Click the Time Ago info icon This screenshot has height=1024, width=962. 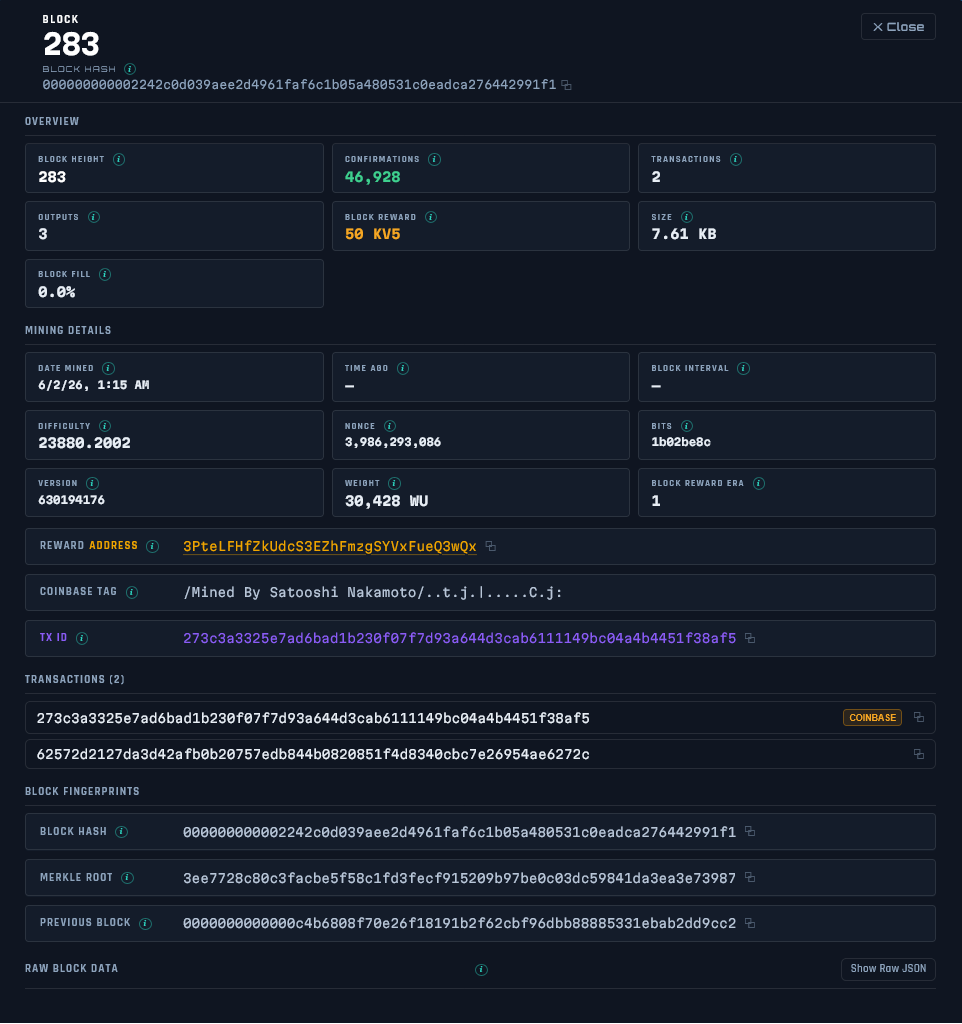[x=403, y=368]
